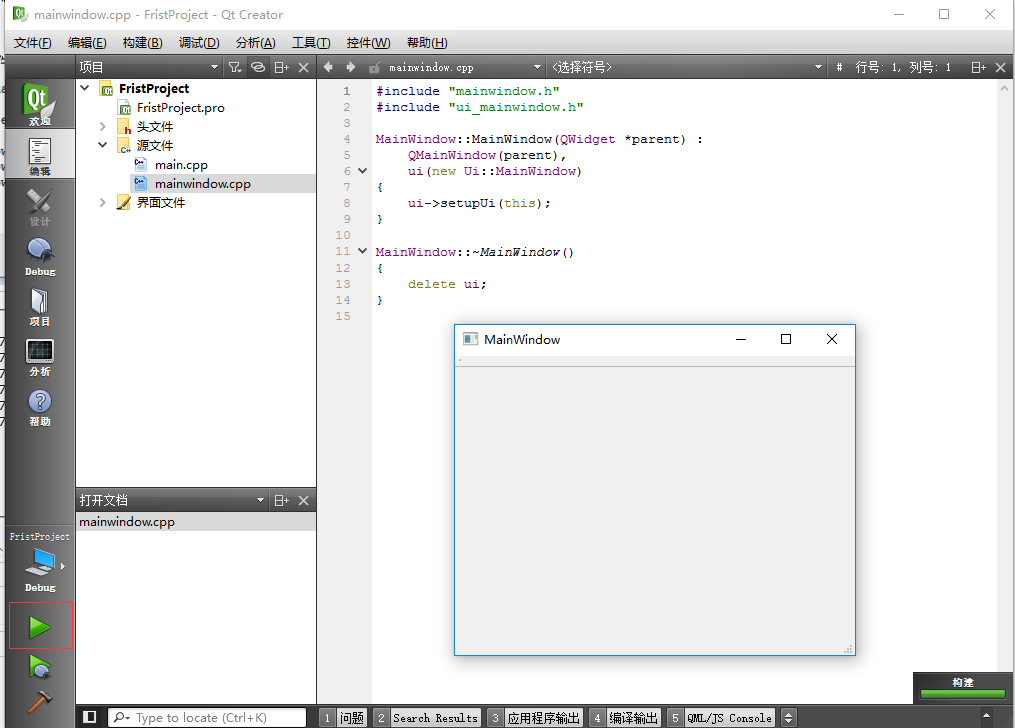This screenshot has width=1015, height=728.
Task: Open the 分析(A) menu
Action: click(x=255, y=43)
